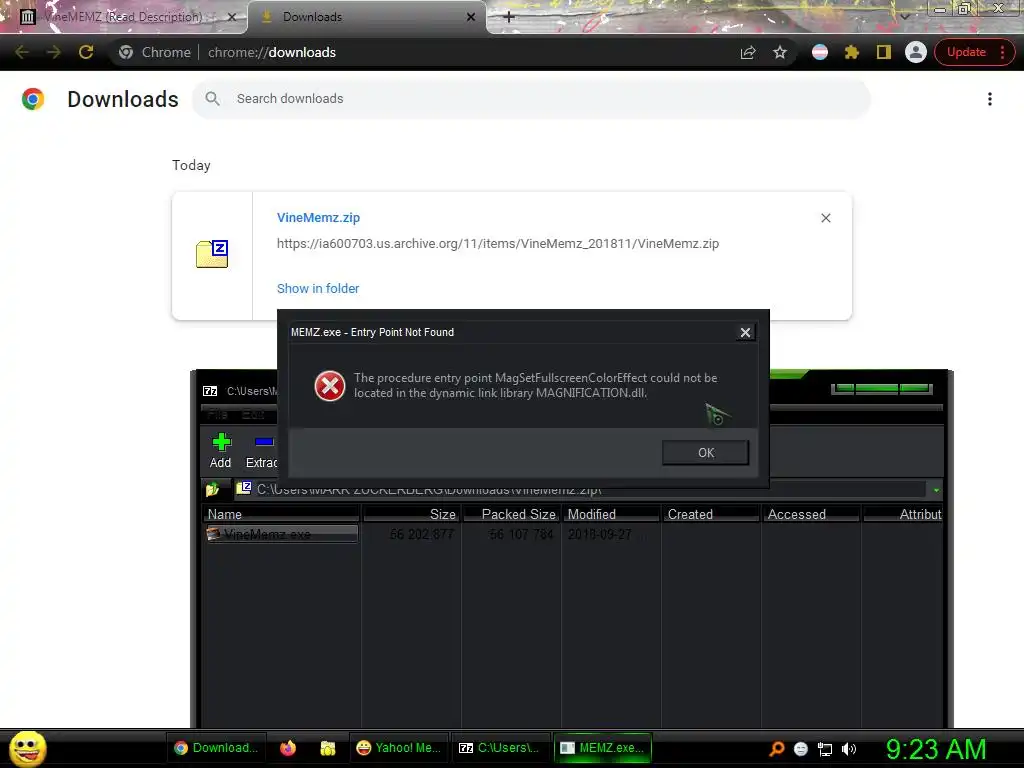This screenshot has width=1024, height=768.
Task: Click the VineMemz.zip file icon thumbnail
Action: point(212,254)
